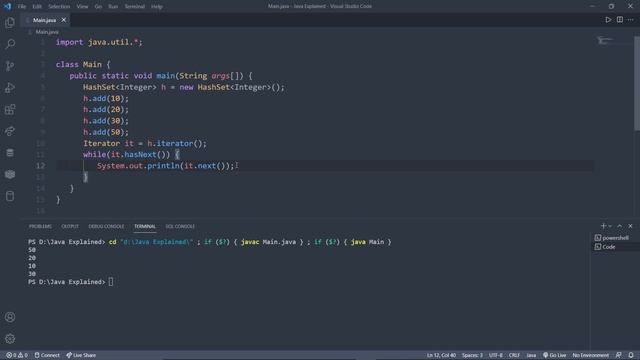
Task: Open the Help menu
Action: pos(157,7)
